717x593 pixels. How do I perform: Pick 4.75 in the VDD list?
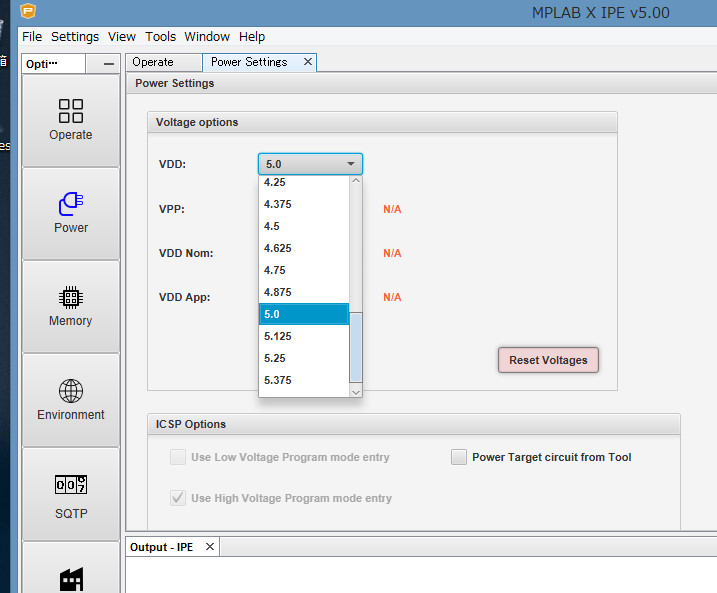coord(304,270)
